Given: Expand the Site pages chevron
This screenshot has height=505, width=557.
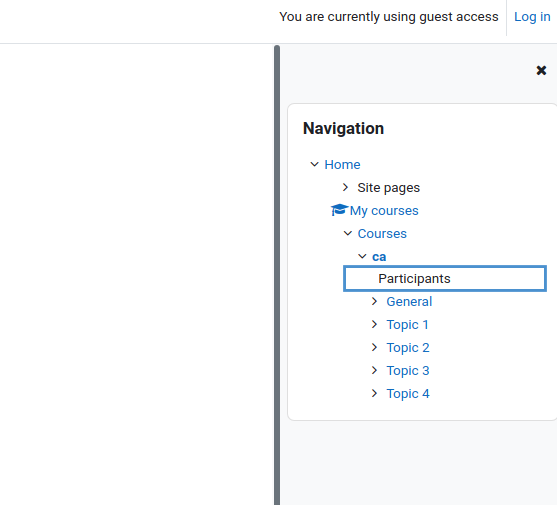Looking at the screenshot, I should [x=345, y=187].
